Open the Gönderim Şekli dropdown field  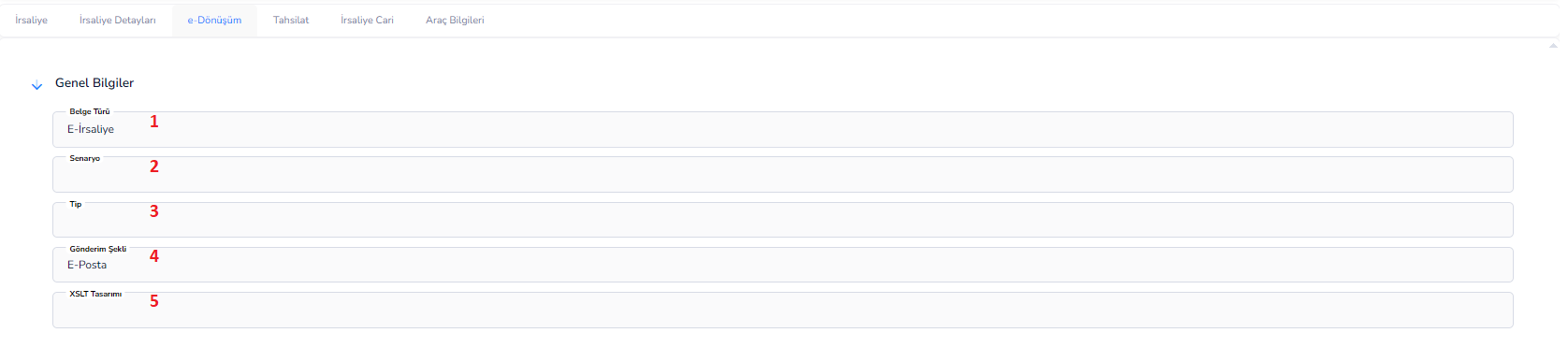[782, 265]
